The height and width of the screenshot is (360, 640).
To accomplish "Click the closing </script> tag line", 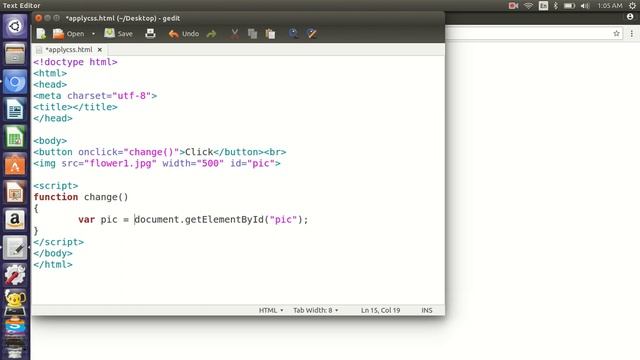I will click(x=58, y=242).
